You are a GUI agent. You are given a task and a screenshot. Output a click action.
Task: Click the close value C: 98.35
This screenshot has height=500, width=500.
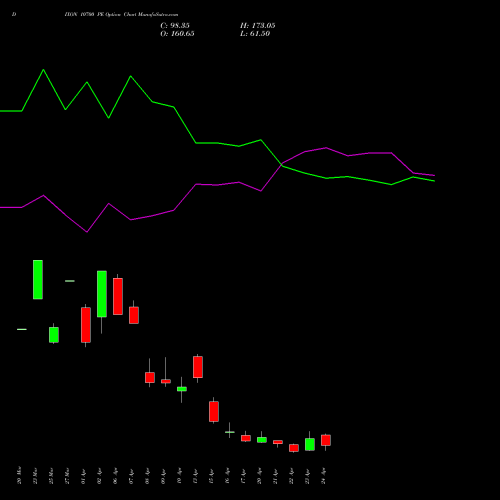point(175,26)
